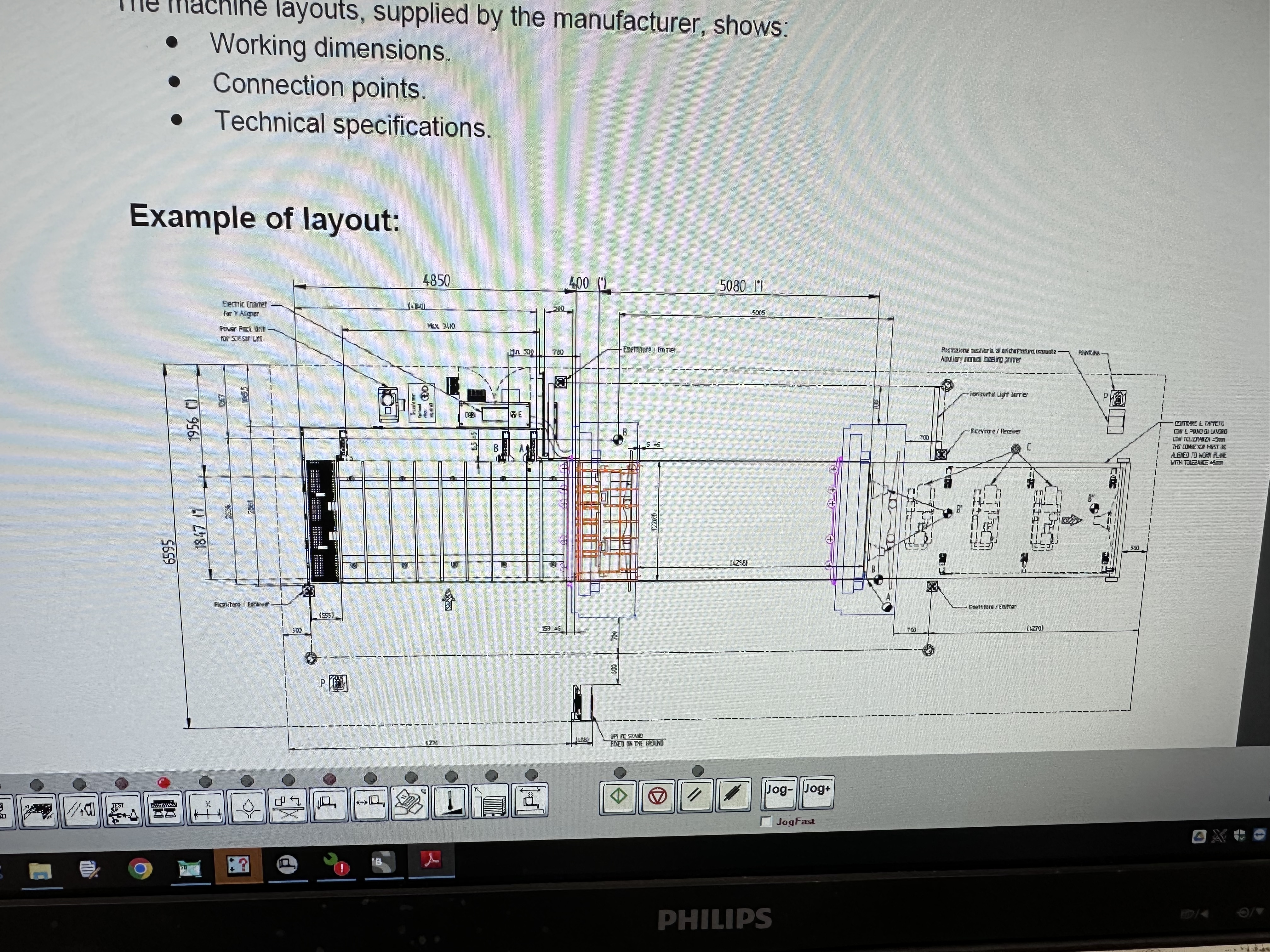
Task: Click the double slash pause button
Action: (x=695, y=795)
